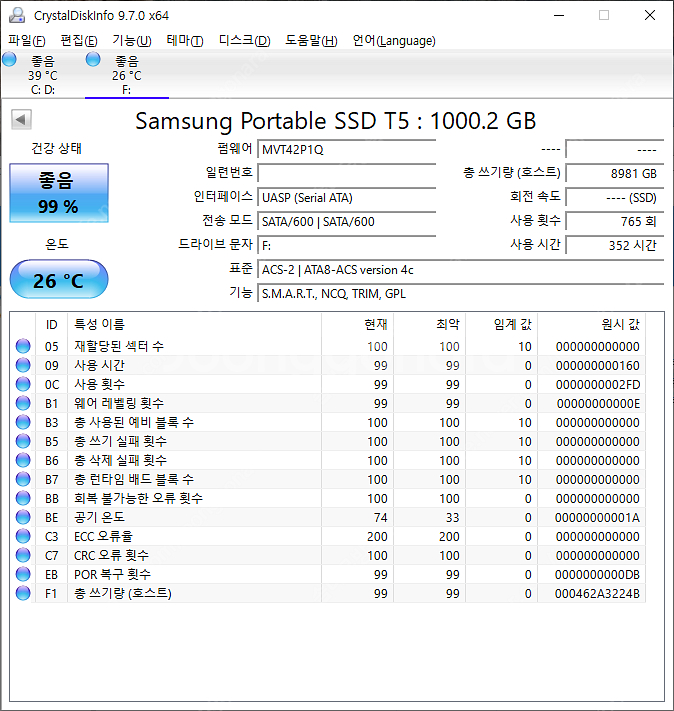Click the 현재 column header

[x=357, y=324]
